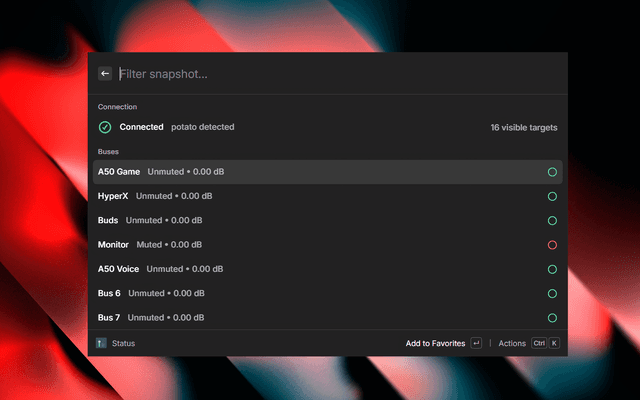Click the Filter snapshot search field
Image resolution: width=640 pixels, height=400 pixels.
click(x=330, y=74)
